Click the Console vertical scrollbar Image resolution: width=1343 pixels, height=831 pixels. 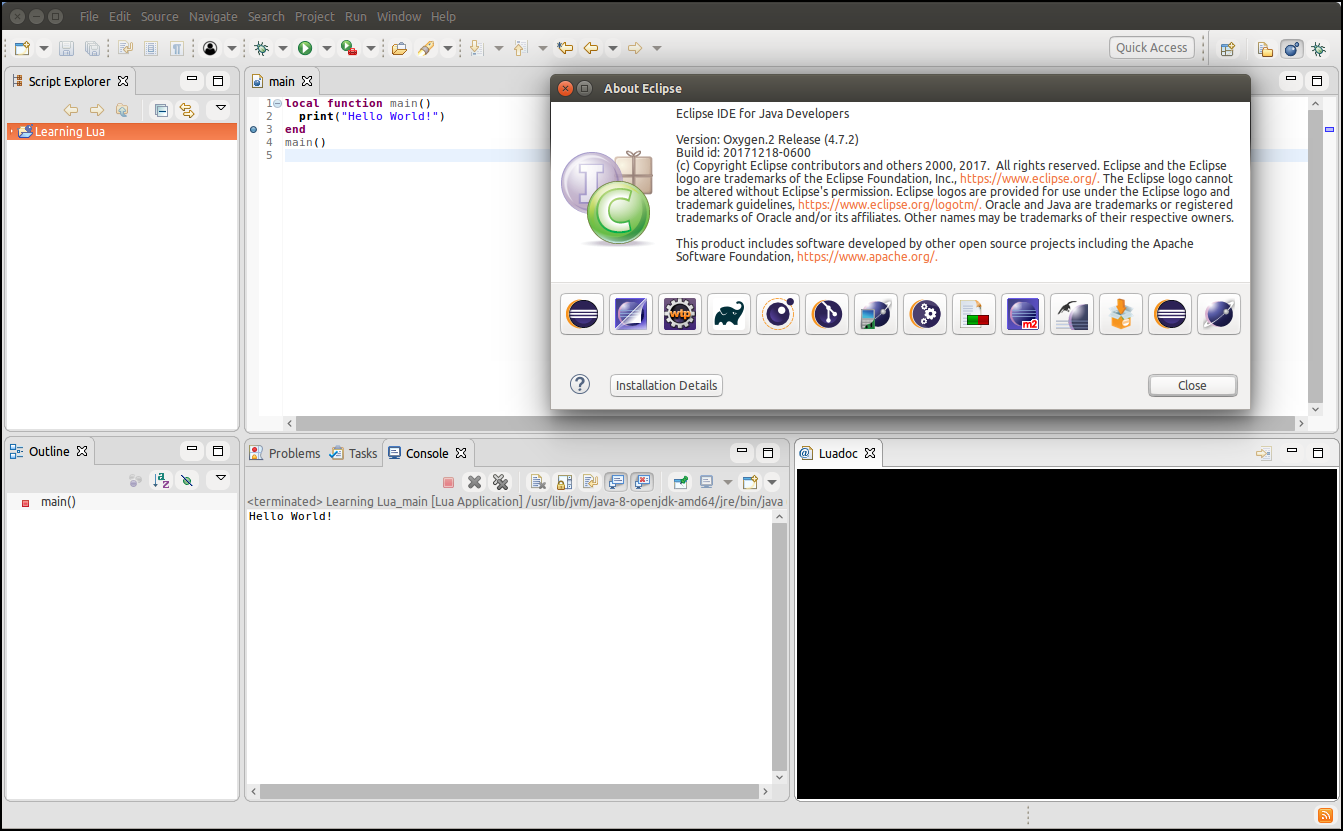point(780,645)
